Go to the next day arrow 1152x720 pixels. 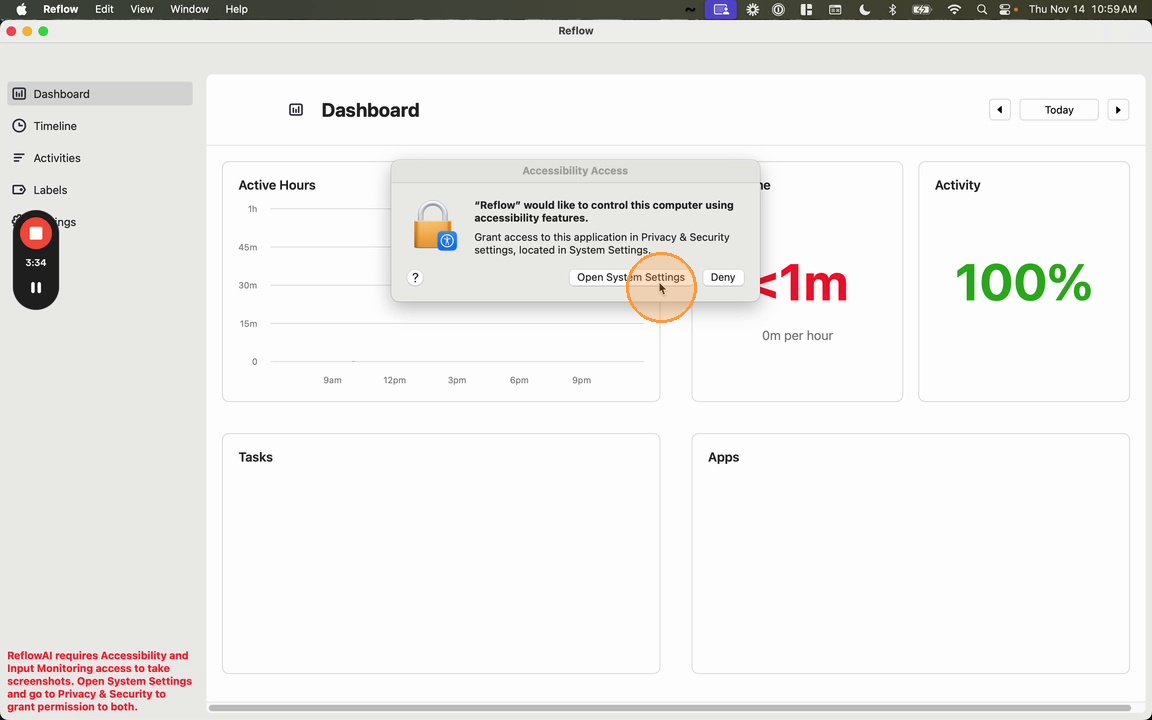(1117, 110)
